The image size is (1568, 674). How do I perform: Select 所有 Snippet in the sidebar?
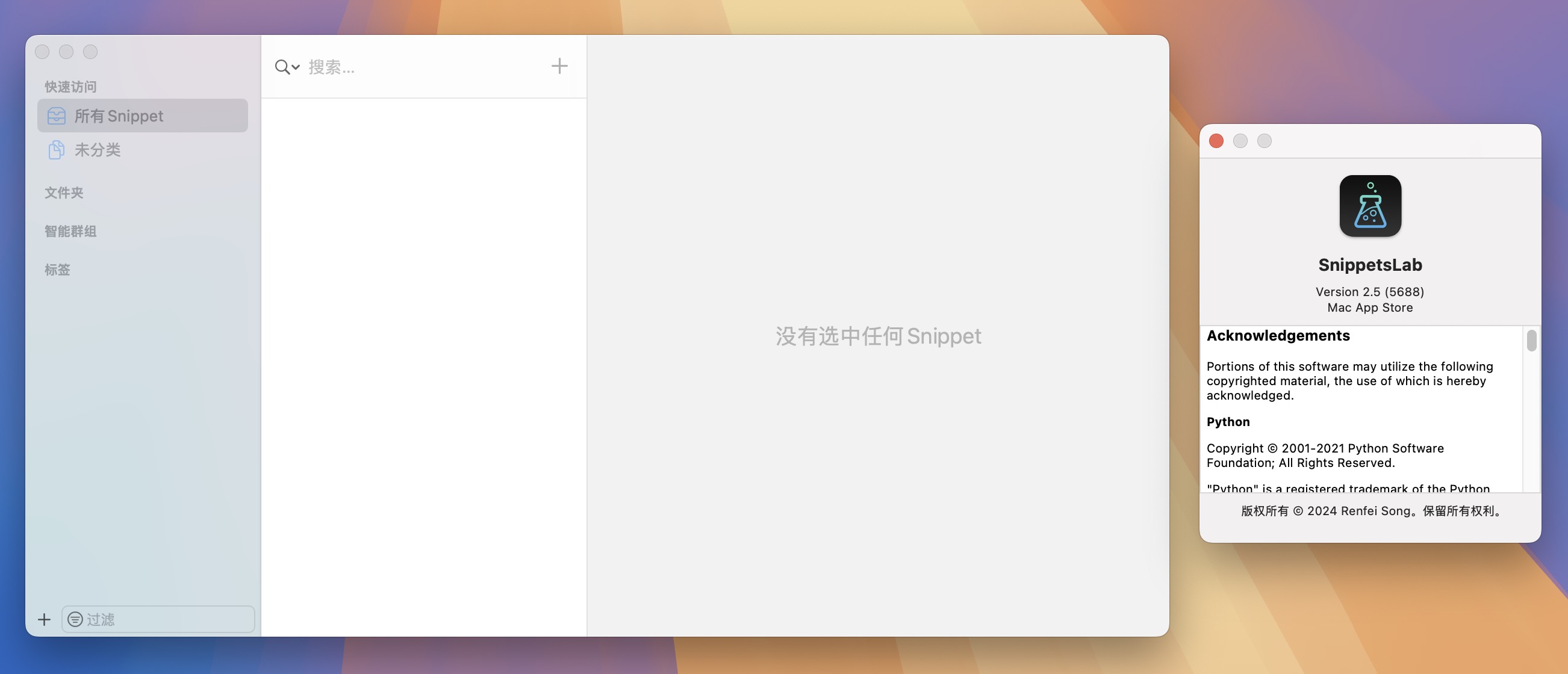point(143,116)
